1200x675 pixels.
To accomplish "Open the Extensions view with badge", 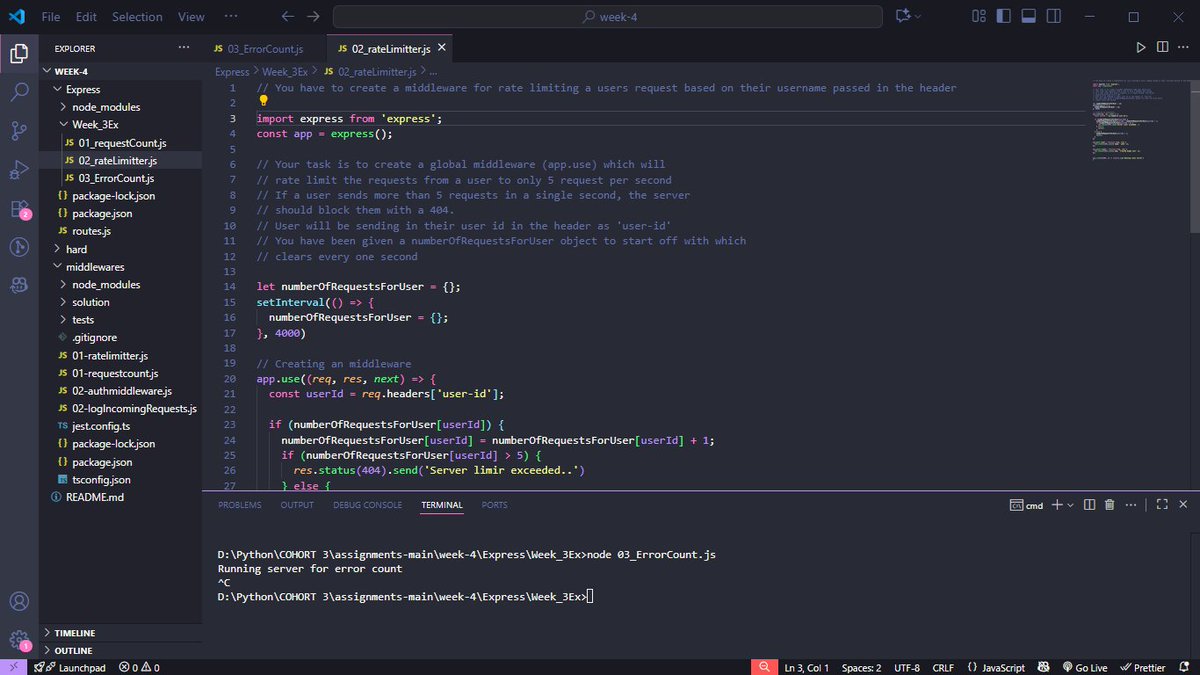I will click(x=19, y=208).
